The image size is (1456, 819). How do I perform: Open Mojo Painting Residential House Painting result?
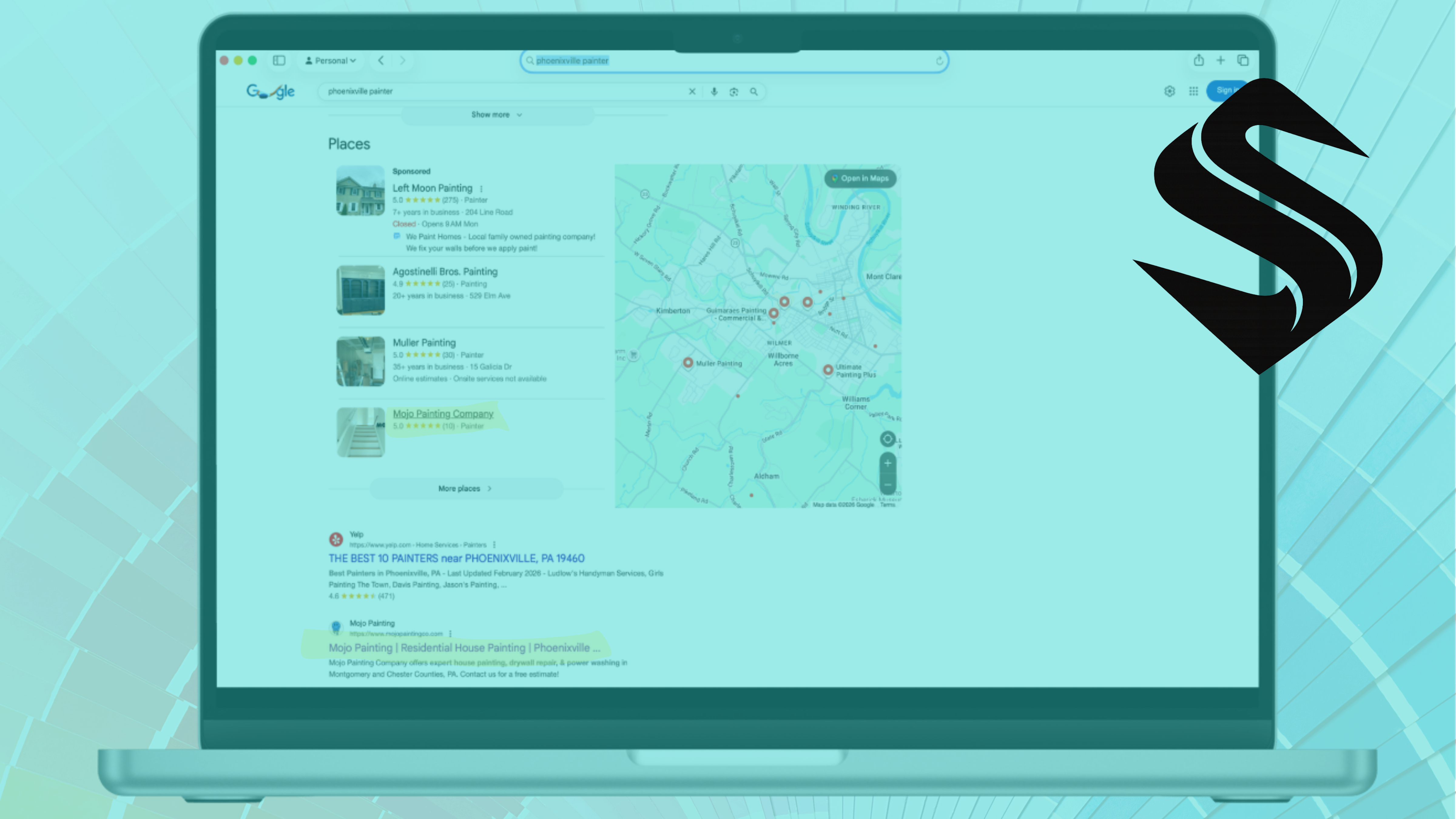tap(464, 648)
